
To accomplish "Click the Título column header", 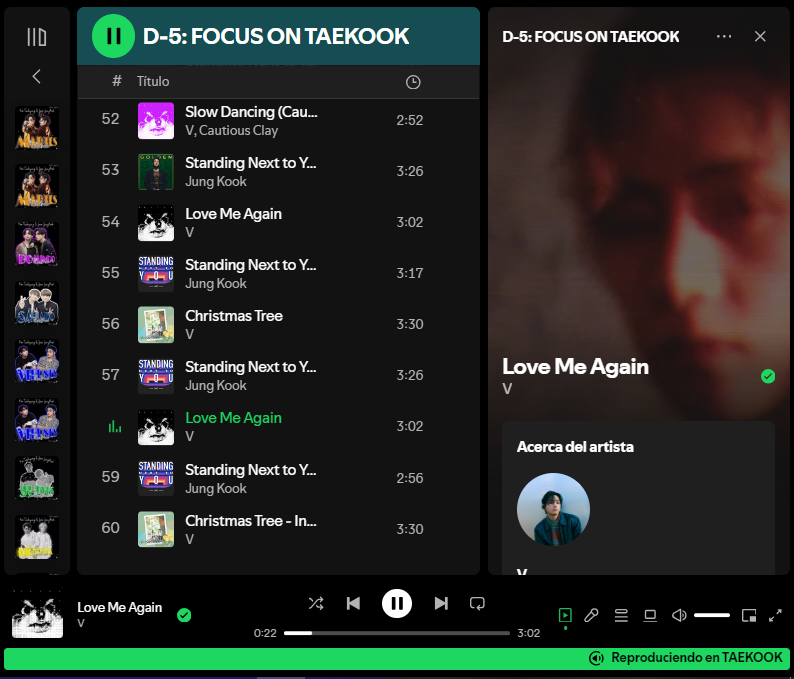I will 153,82.
